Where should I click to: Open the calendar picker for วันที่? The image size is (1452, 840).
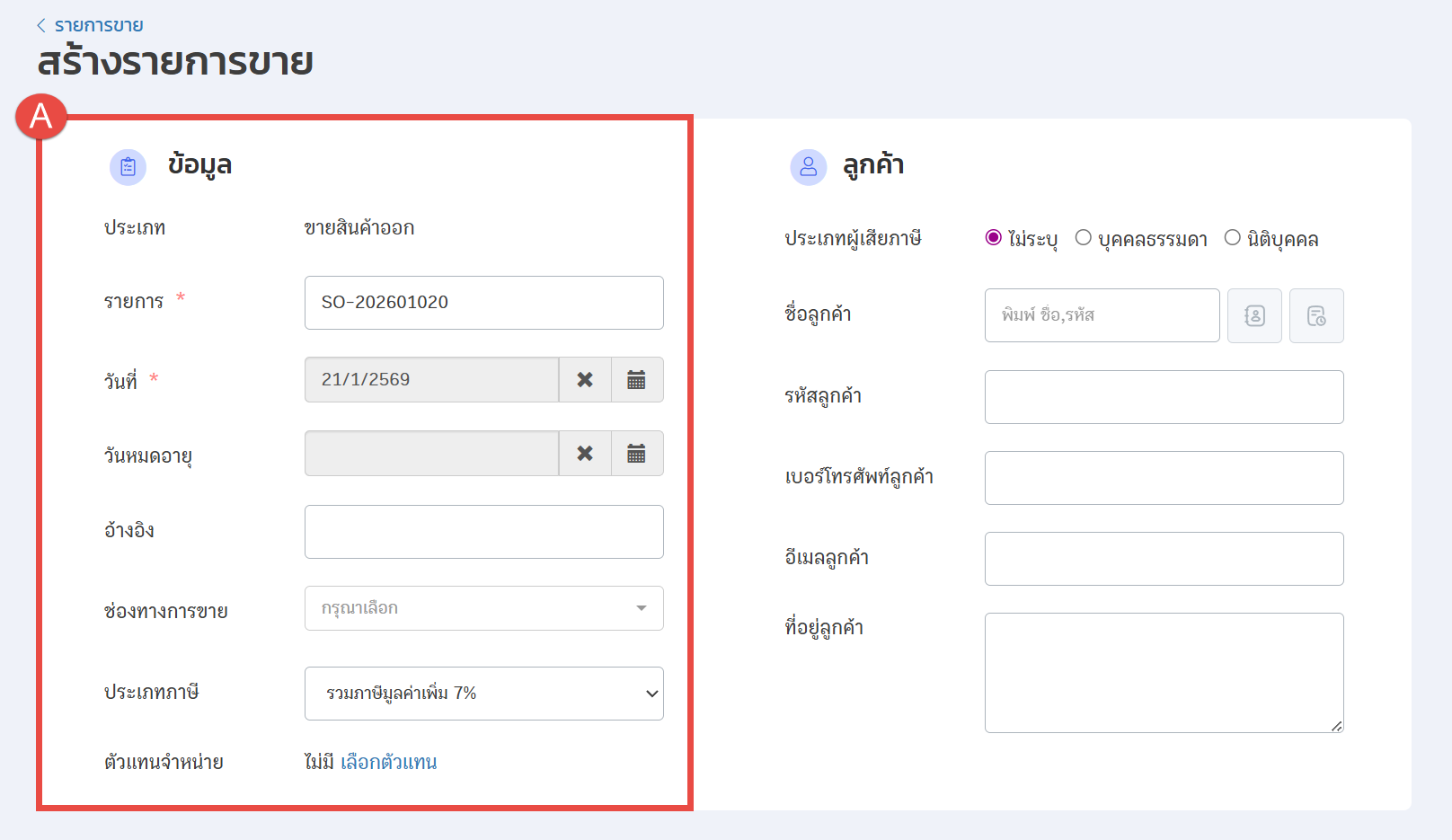pyautogui.click(x=636, y=380)
